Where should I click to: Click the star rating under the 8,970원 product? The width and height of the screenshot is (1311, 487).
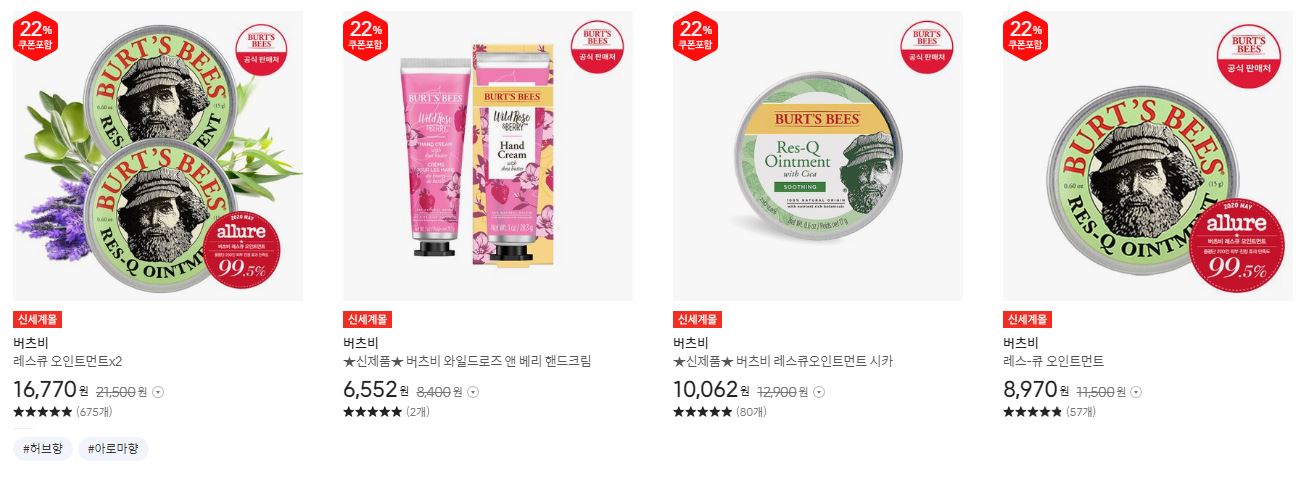(1032, 412)
